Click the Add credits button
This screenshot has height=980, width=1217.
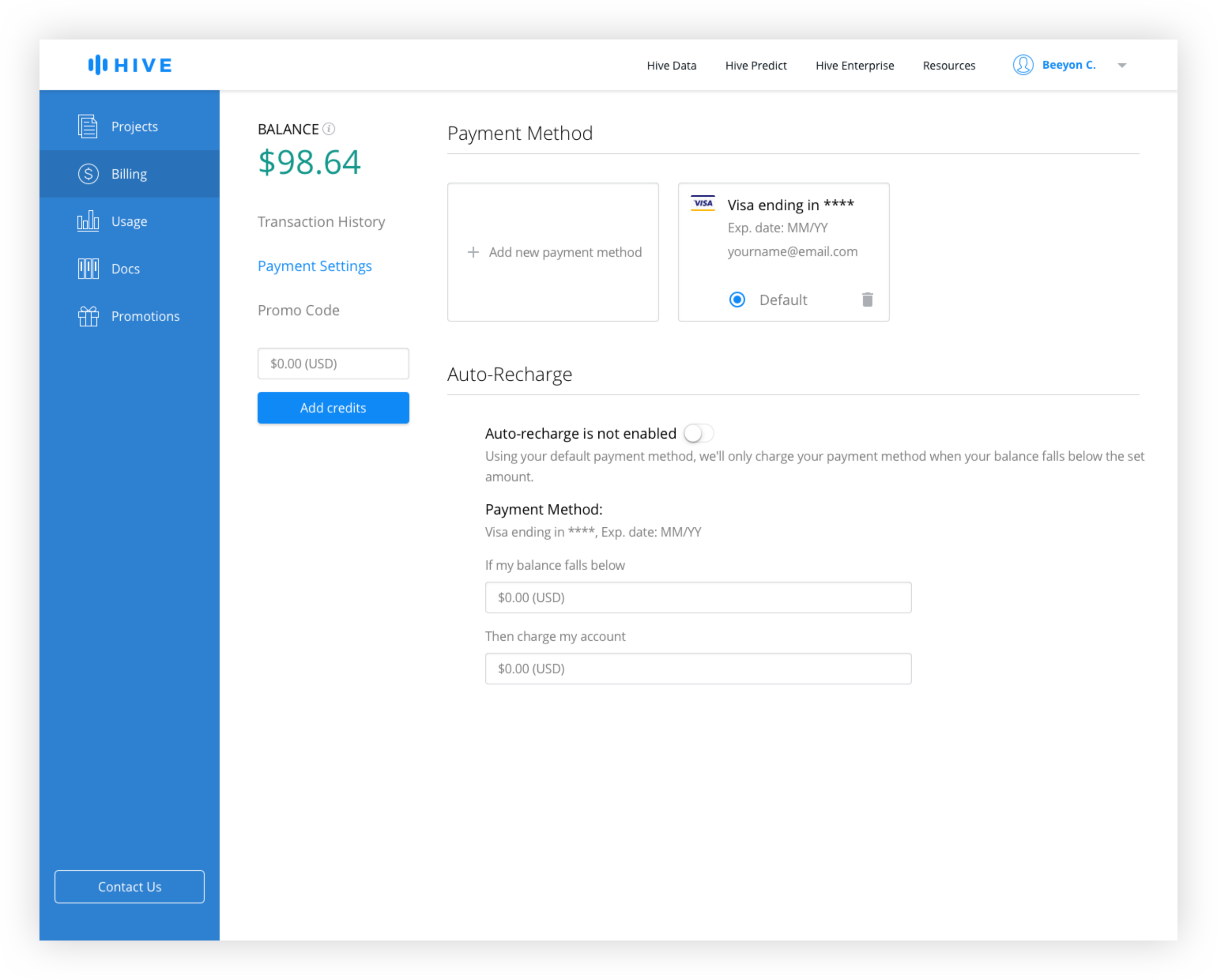[333, 407]
